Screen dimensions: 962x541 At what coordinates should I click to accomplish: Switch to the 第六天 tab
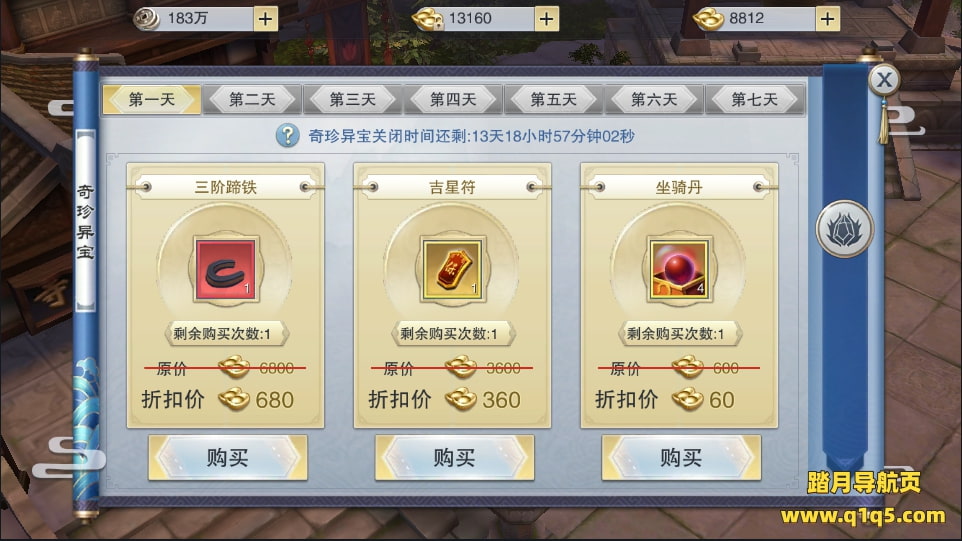tap(654, 99)
